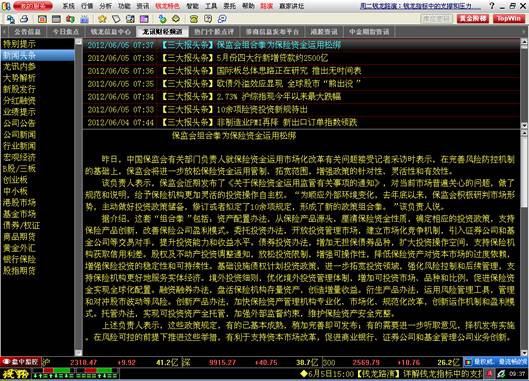Click the yellow star favorites toolbar icon
The width and height of the screenshot is (529, 381).
click(102, 19)
